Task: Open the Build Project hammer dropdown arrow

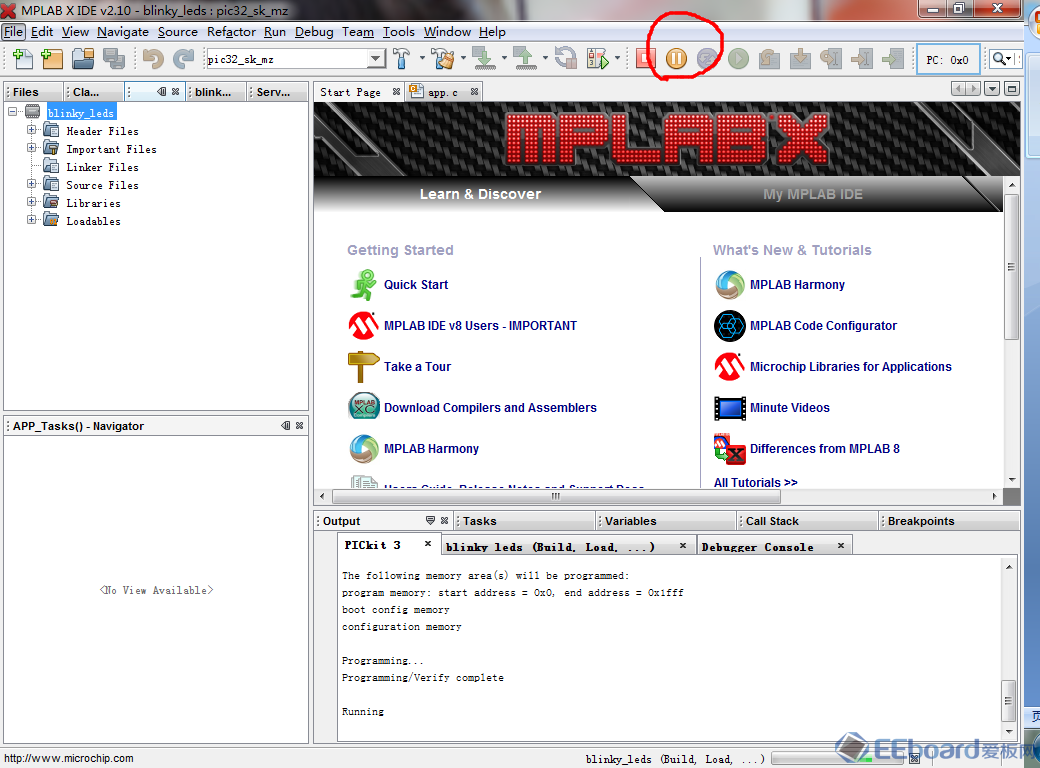Action: (x=422, y=58)
